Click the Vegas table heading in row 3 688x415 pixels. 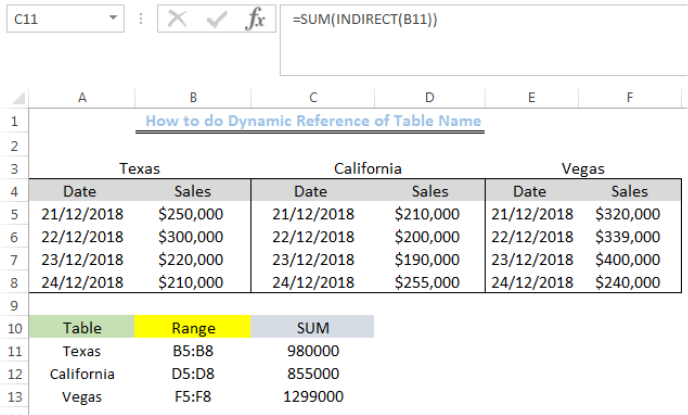tap(583, 169)
